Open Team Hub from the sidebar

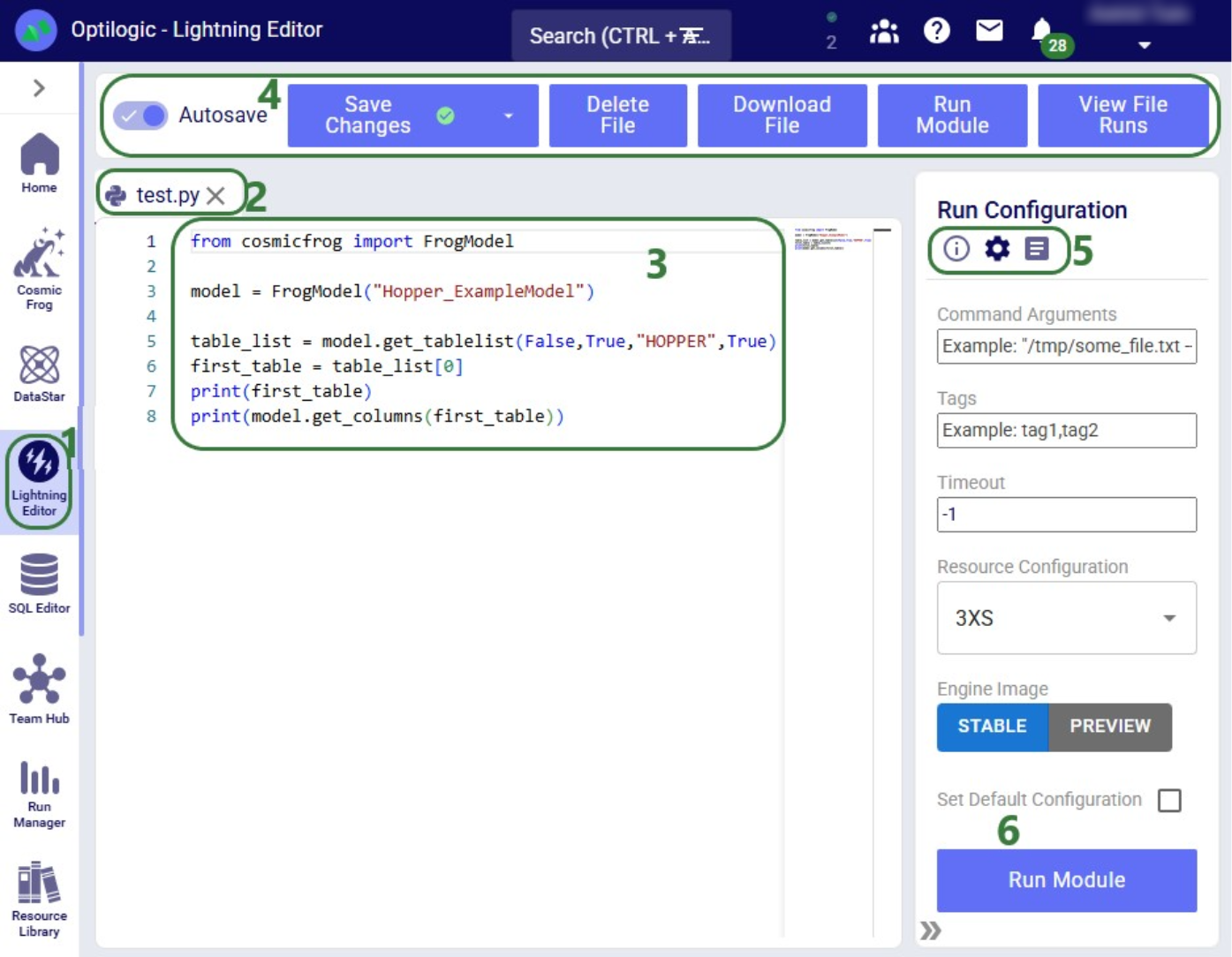click(39, 689)
